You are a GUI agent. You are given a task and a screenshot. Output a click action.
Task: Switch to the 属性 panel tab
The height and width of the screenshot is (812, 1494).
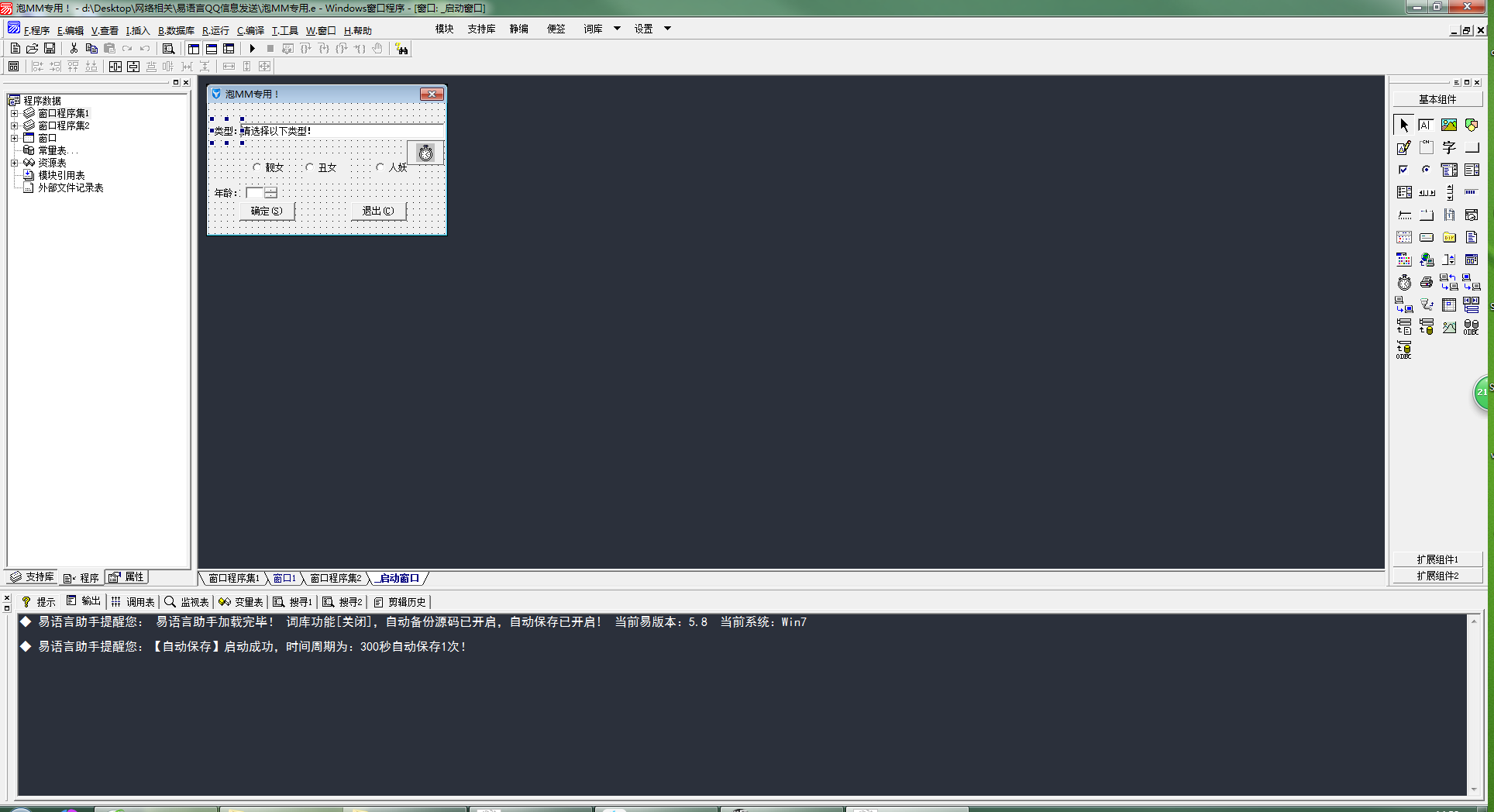coord(126,577)
